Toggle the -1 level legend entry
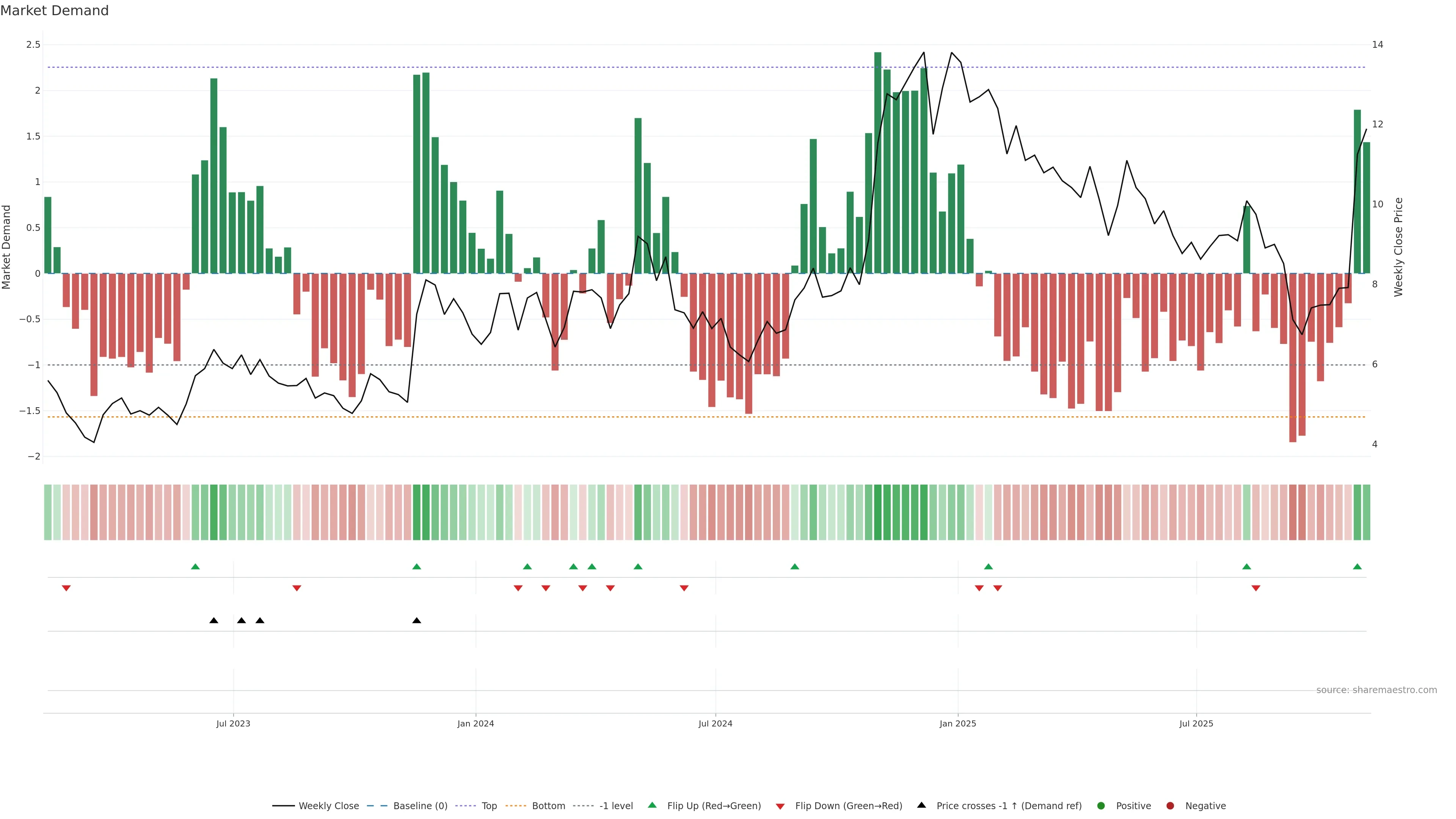Image resolution: width=1456 pixels, height=819 pixels. pyautogui.click(x=615, y=806)
